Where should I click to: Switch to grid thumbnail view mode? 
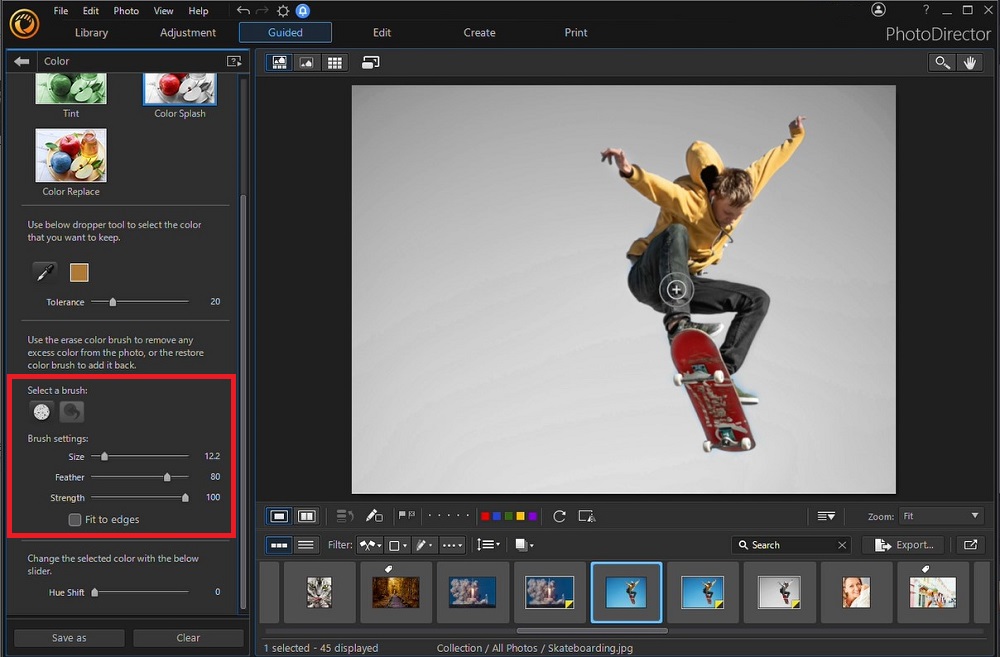(334, 62)
